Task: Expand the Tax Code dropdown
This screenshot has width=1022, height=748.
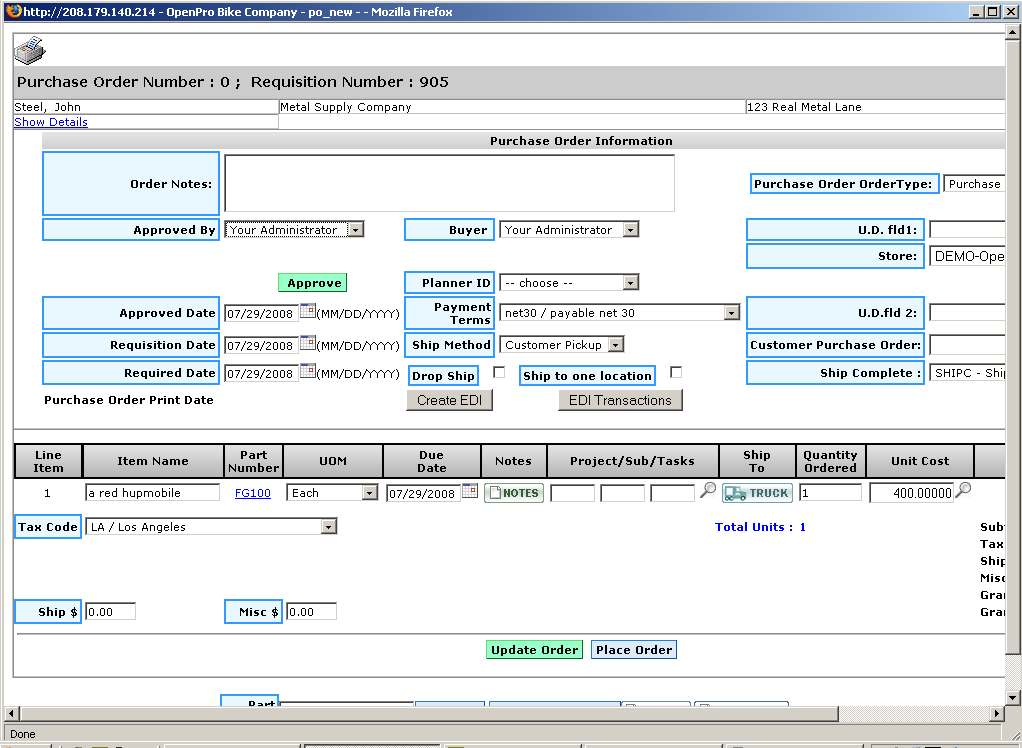Action: tap(328, 527)
